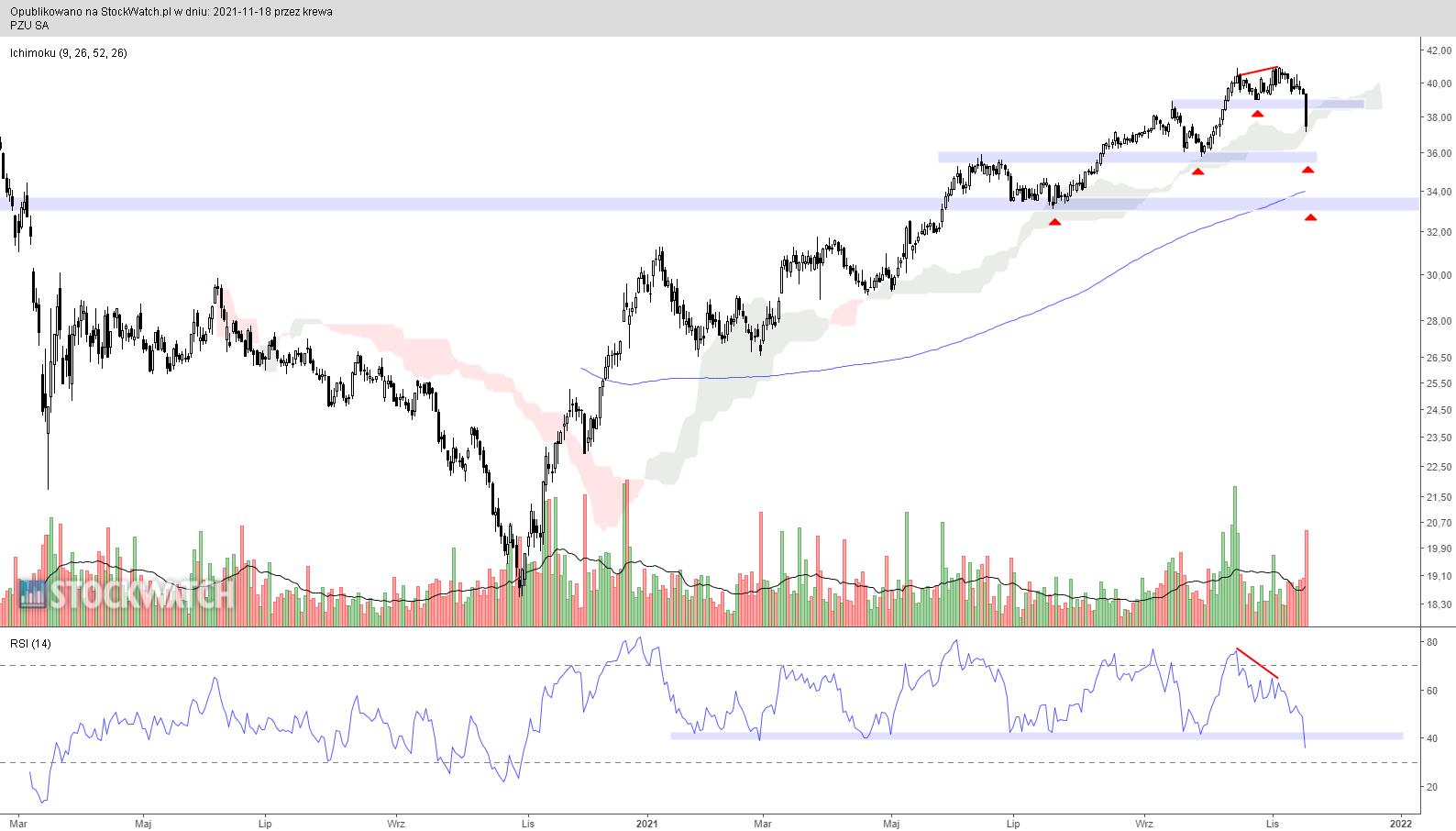This screenshot has width=1456, height=831.
Task: Select rightmost red triangle below the 34,00 zone
Action: click(x=1311, y=217)
